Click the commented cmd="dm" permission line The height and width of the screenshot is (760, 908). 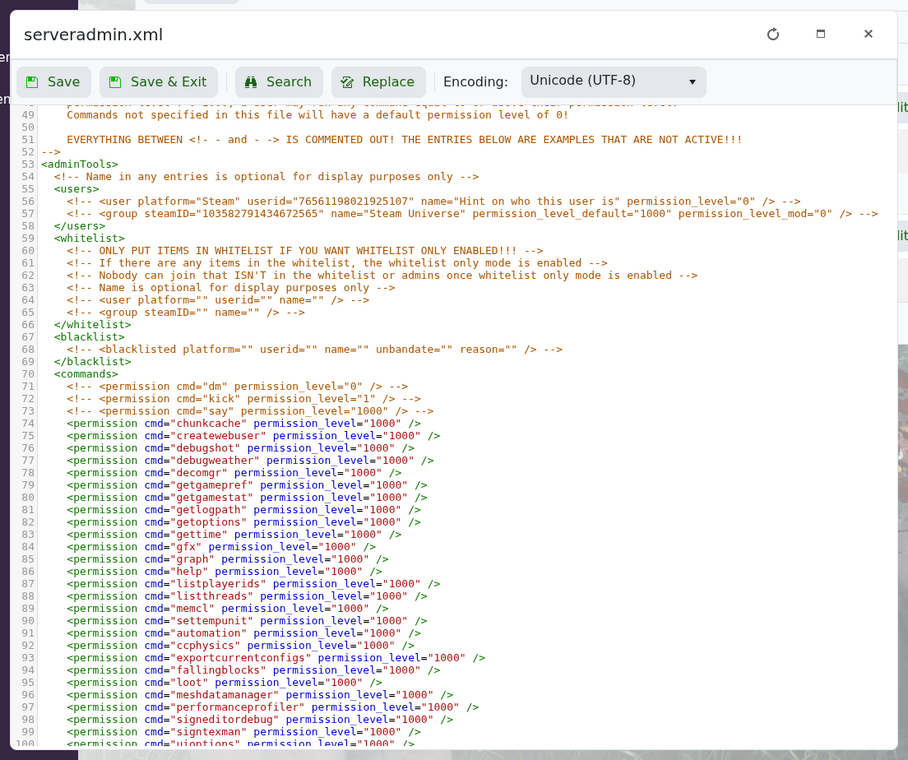237,386
